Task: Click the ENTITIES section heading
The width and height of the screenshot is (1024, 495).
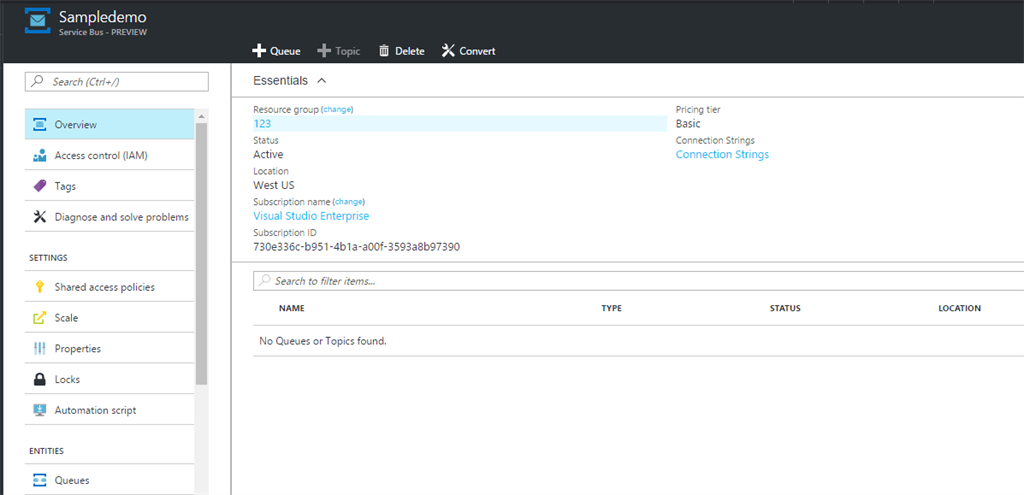Action: click(47, 451)
